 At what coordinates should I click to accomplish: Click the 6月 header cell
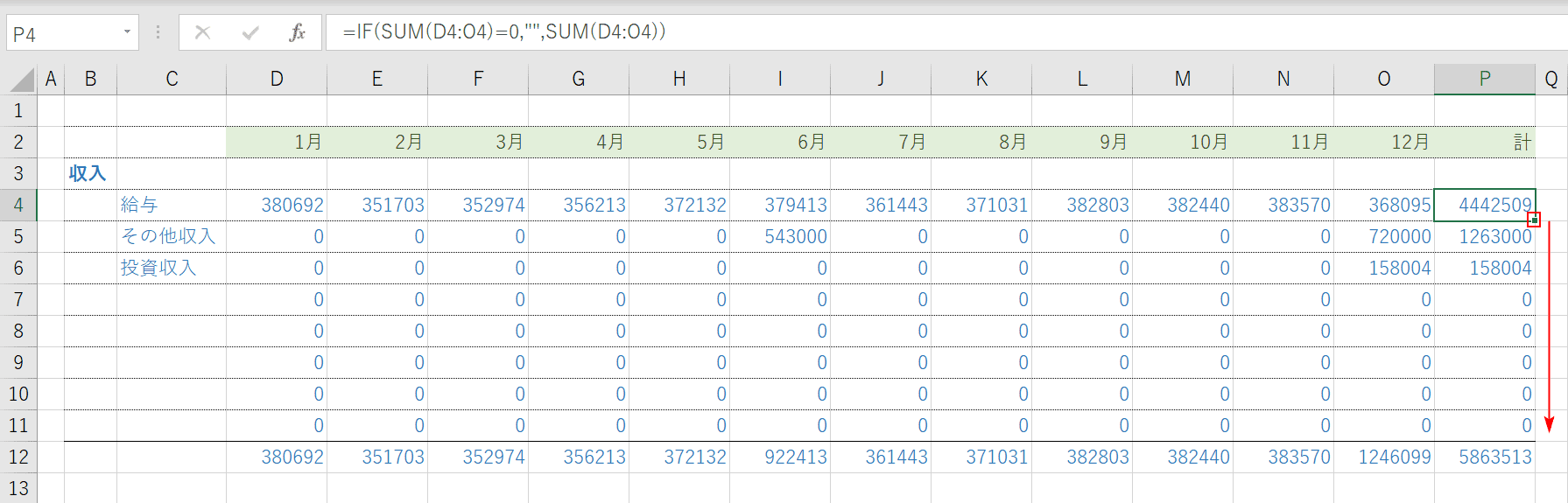tap(780, 142)
